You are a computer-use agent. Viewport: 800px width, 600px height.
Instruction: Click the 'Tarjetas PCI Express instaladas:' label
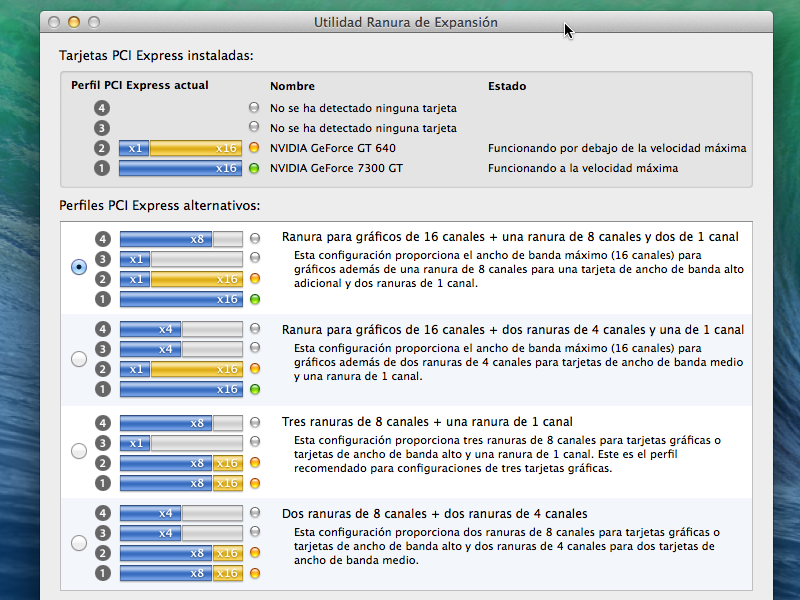tap(156, 56)
